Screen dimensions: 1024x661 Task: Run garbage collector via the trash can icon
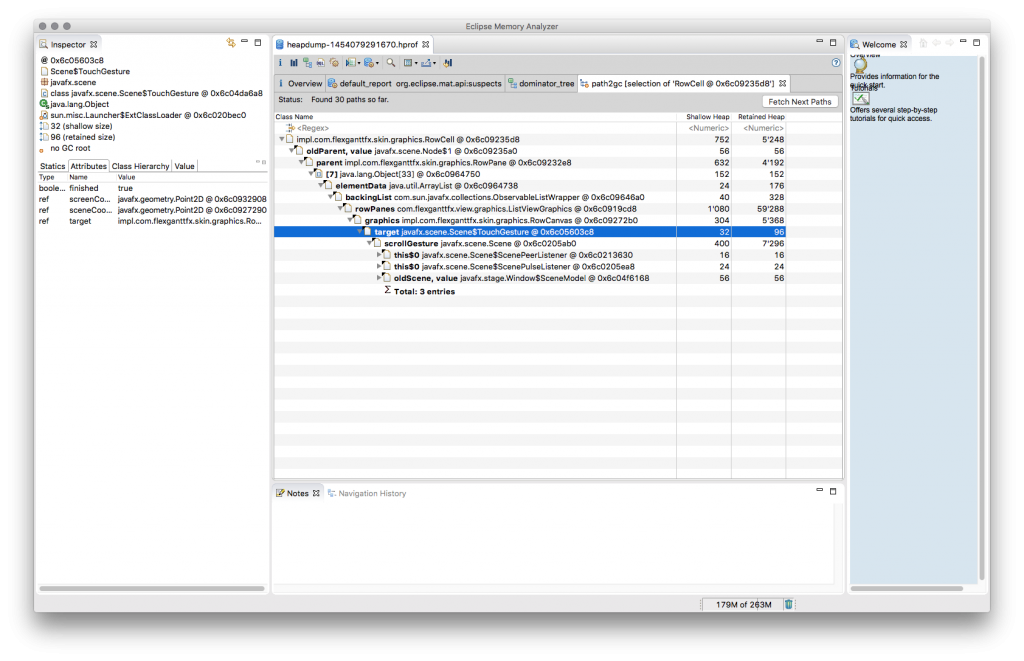coord(789,604)
